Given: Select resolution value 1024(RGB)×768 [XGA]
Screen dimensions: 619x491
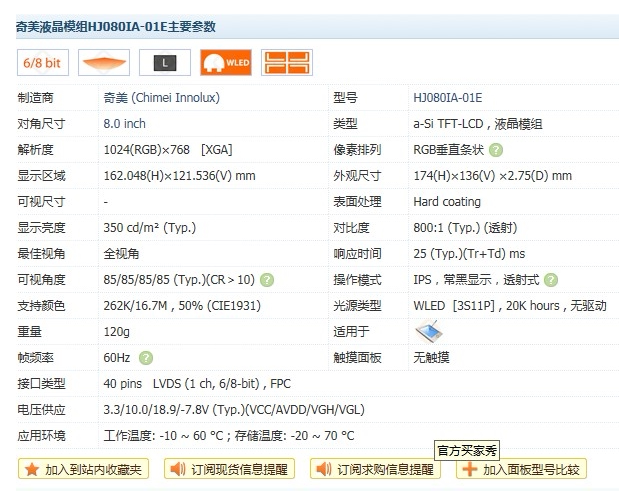Looking at the screenshot, I should (168, 150).
